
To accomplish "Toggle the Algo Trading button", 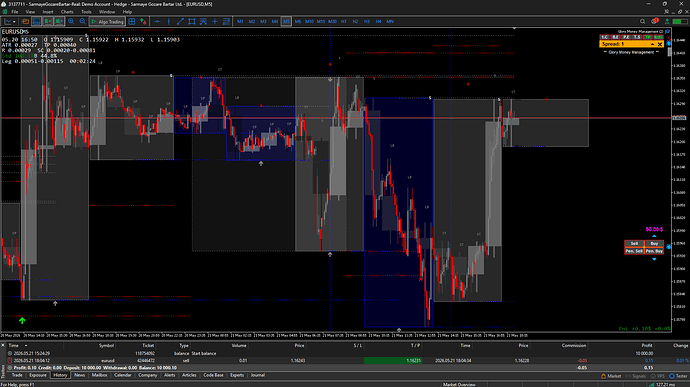I will 107,21.
